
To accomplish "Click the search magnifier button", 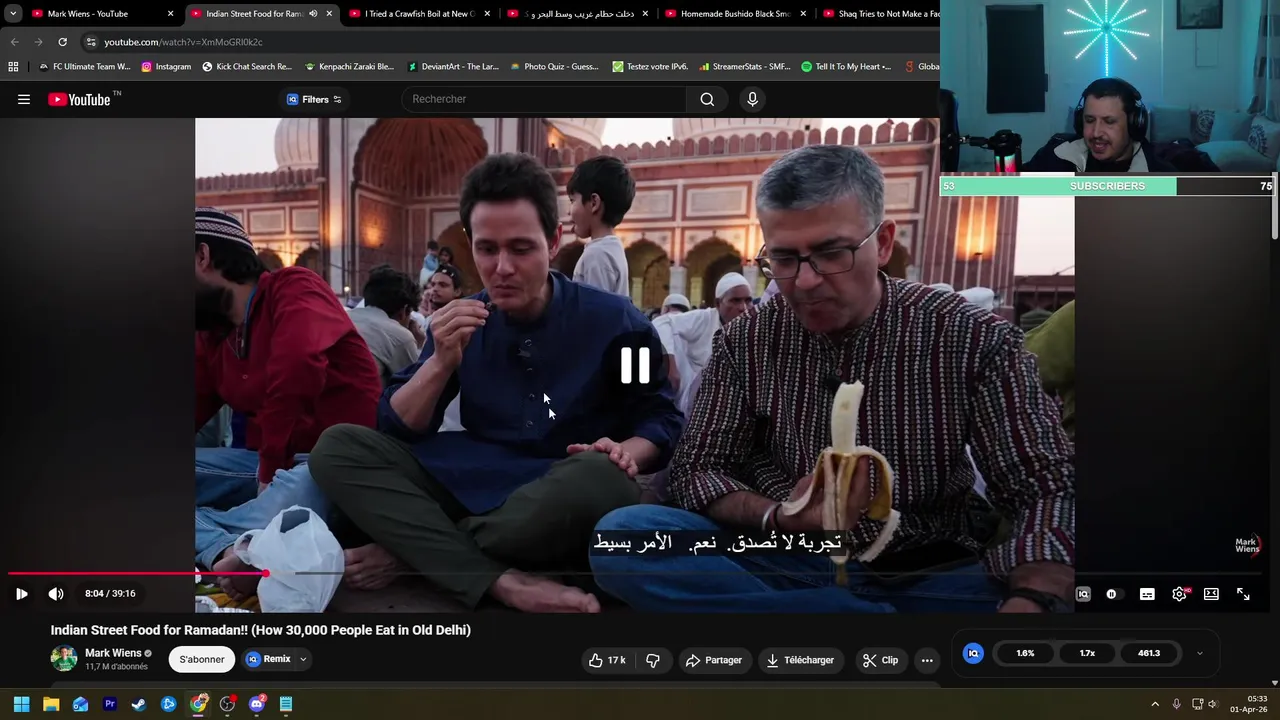I will coord(707,99).
